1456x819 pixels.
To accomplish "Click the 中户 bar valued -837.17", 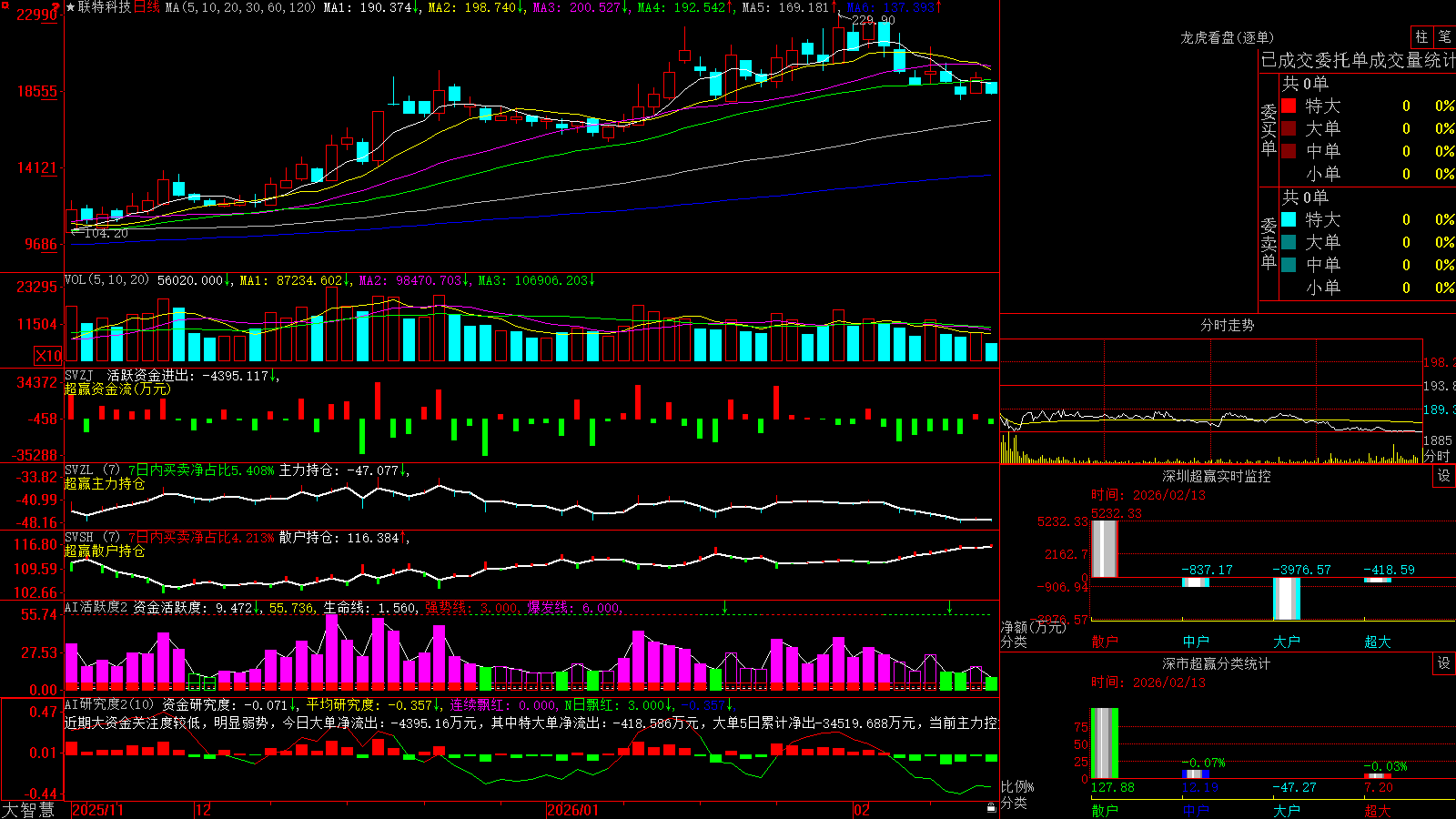I will 1196,582.
